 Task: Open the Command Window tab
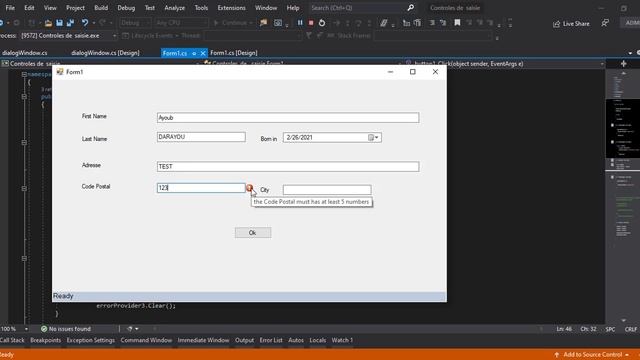[x=146, y=340]
